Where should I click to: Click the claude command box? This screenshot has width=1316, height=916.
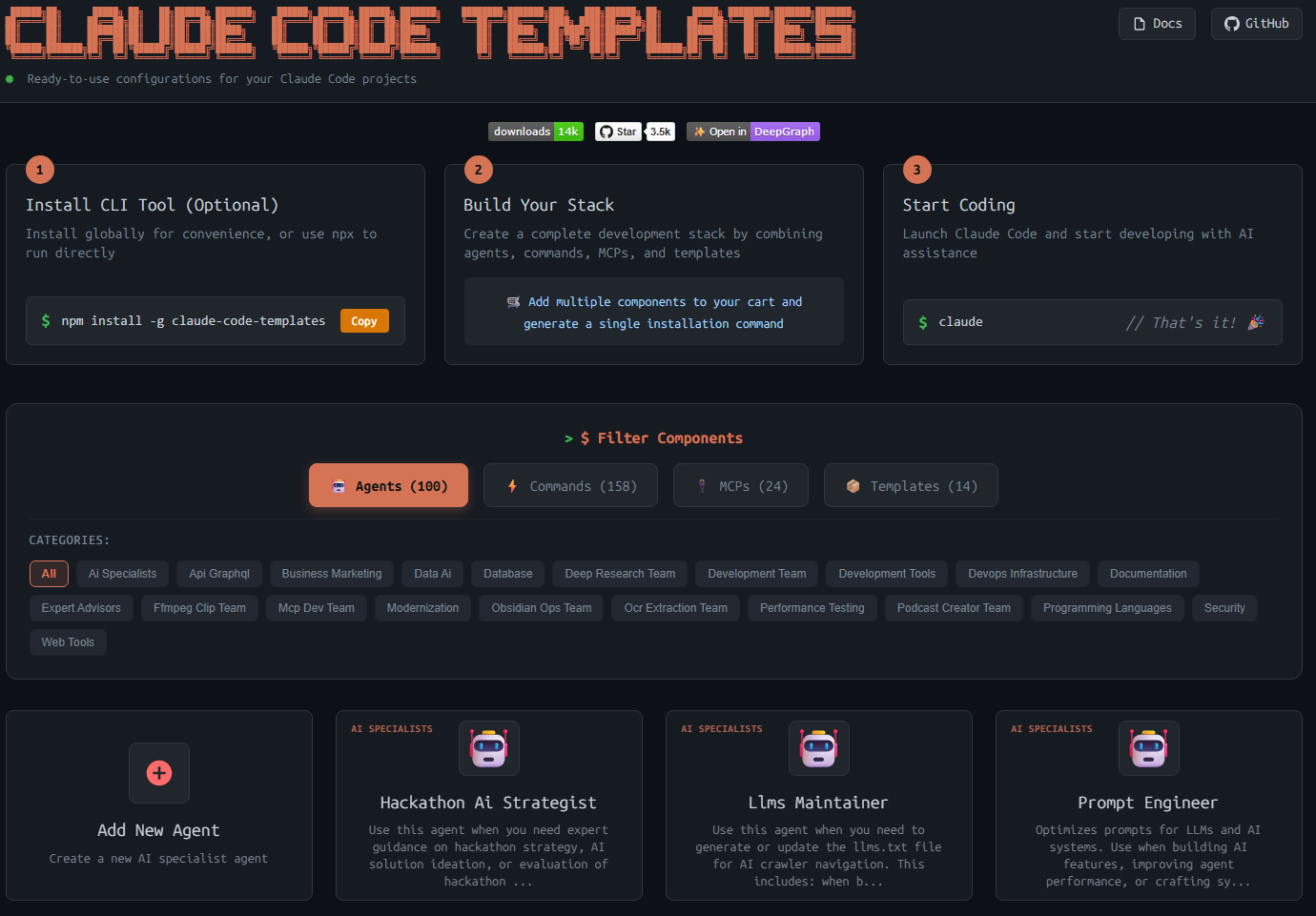click(x=1093, y=322)
